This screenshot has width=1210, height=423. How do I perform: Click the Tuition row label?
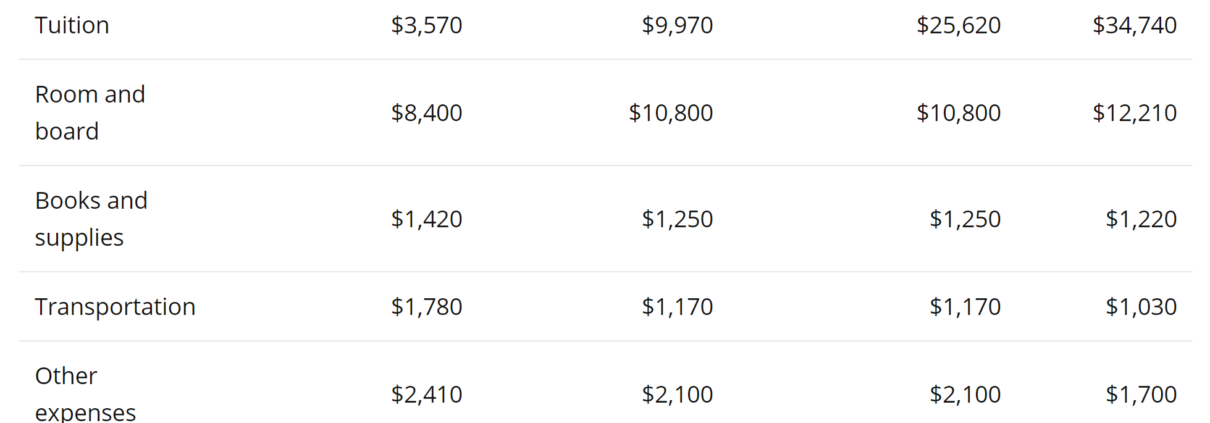pyautogui.click(x=72, y=25)
